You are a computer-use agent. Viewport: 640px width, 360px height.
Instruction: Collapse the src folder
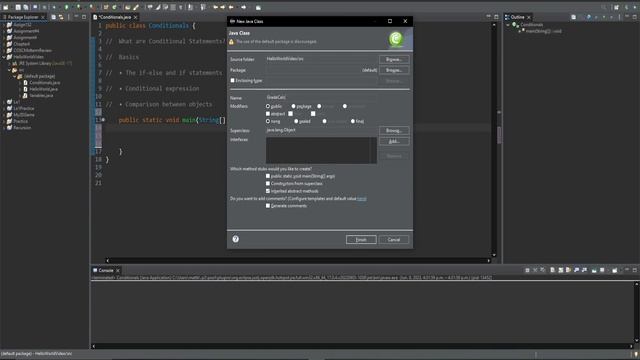pos(9,70)
